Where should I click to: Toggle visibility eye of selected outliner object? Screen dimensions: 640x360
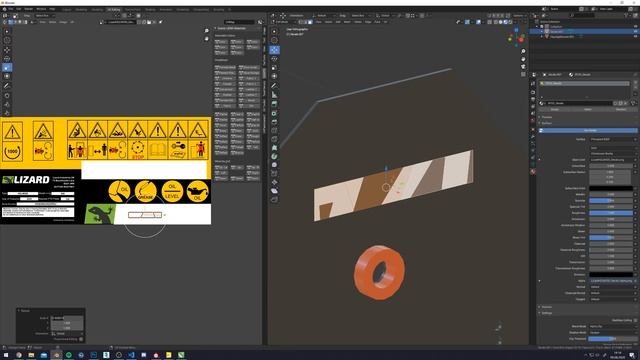[x=636, y=31]
